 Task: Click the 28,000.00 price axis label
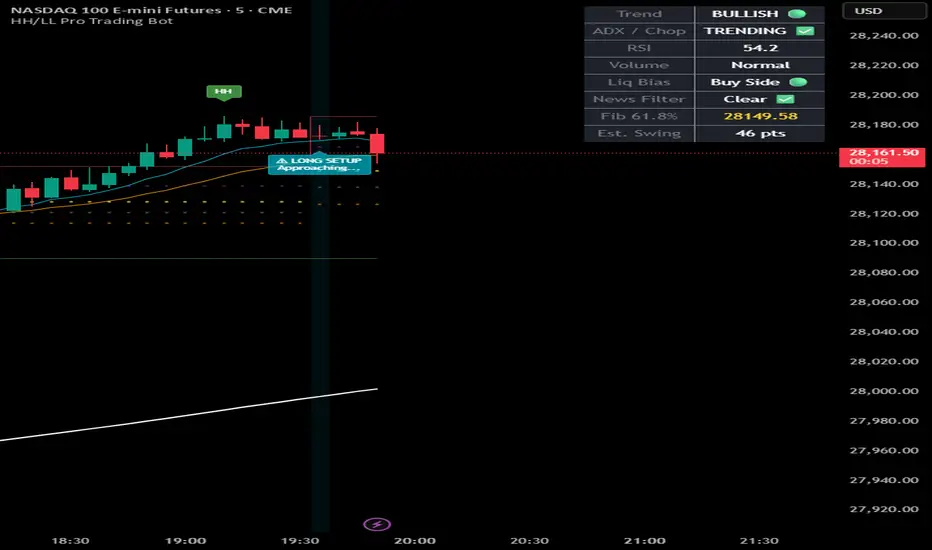click(884, 391)
